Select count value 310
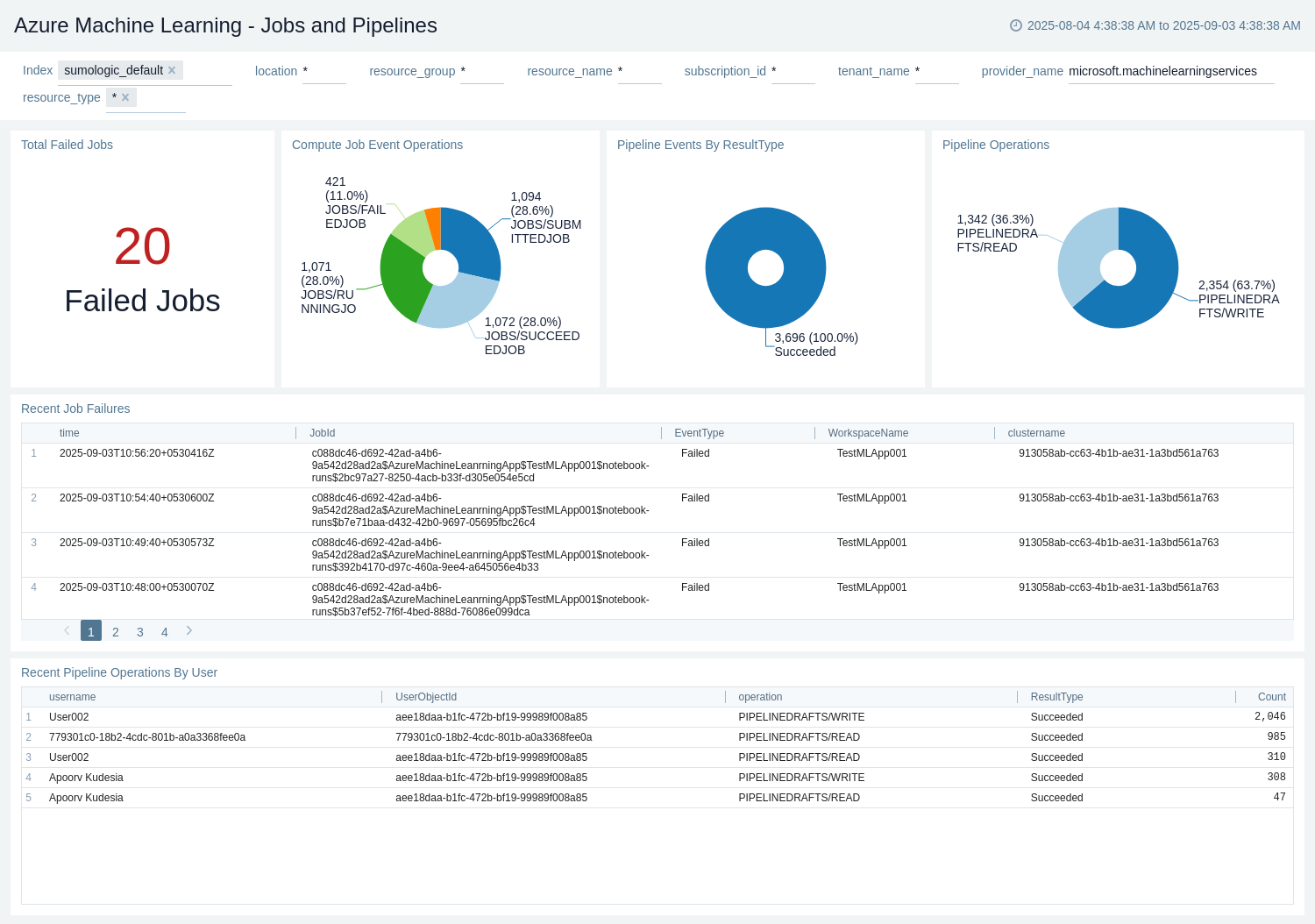The width and height of the screenshot is (1315, 924). tap(1276, 757)
